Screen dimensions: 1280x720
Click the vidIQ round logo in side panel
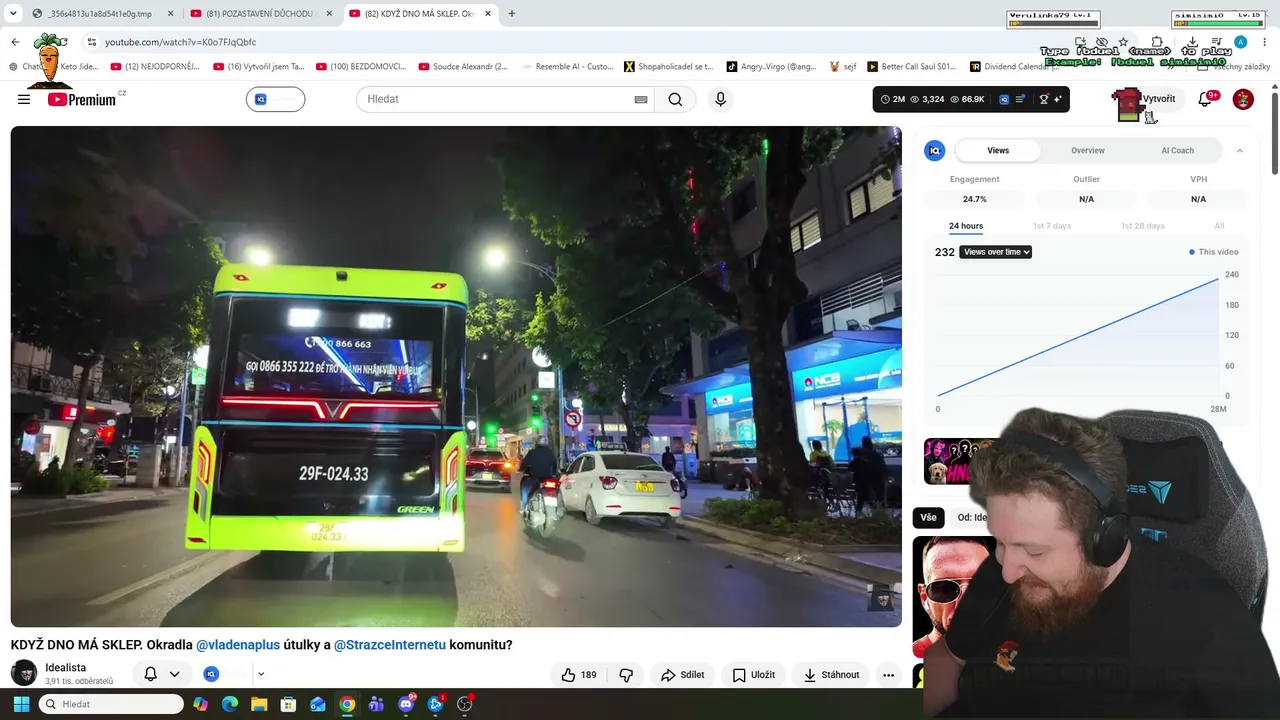pyautogui.click(x=935, y=150)
